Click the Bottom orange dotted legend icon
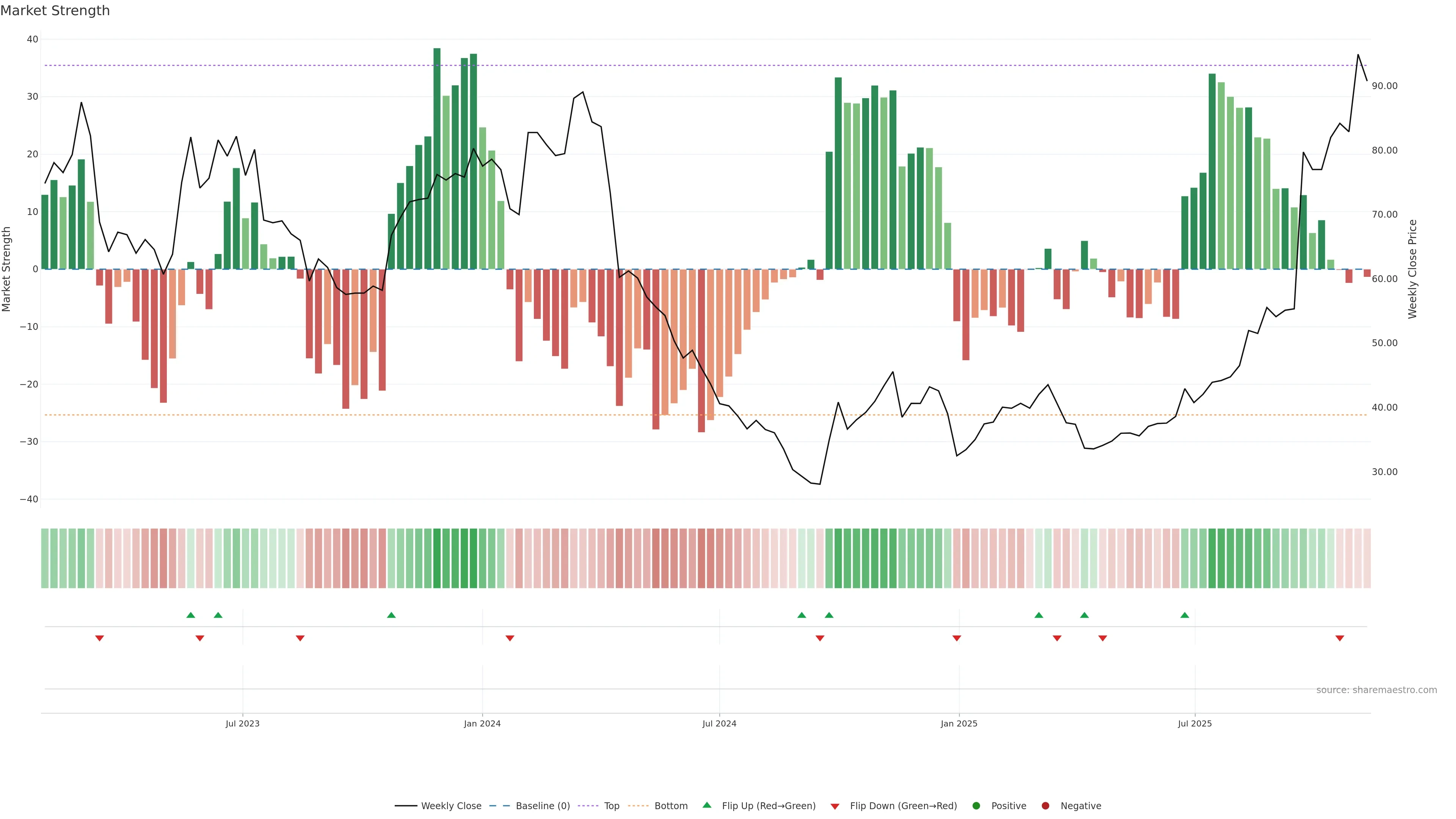The width and height of the screenshot is (1456, 819). pos(638,805)
